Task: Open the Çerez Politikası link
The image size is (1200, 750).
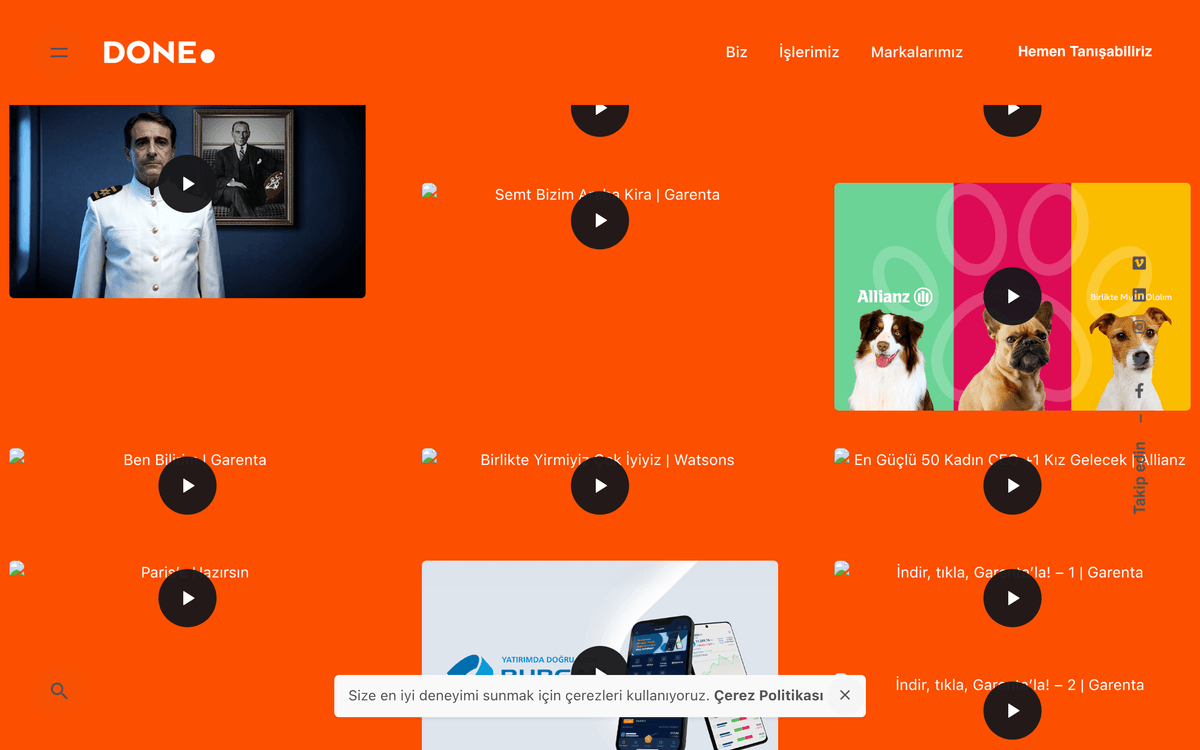Action: [769, 695]
